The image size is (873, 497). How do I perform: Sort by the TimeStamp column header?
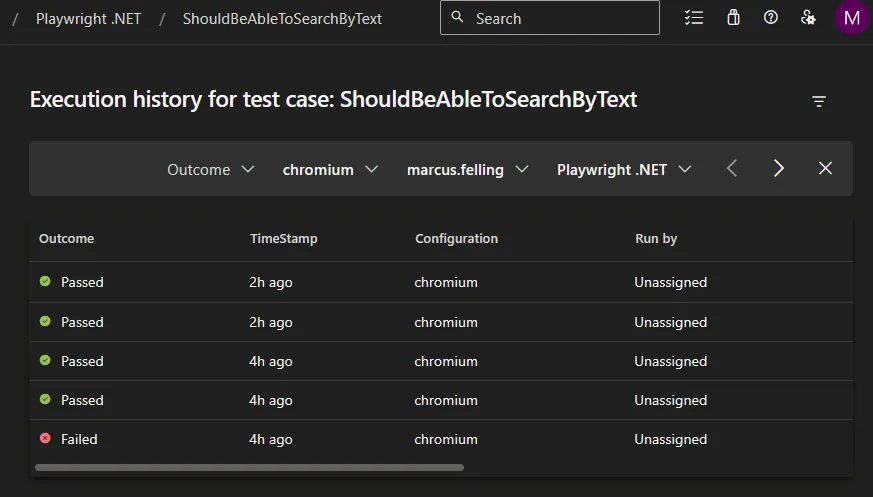pos(283,239)
